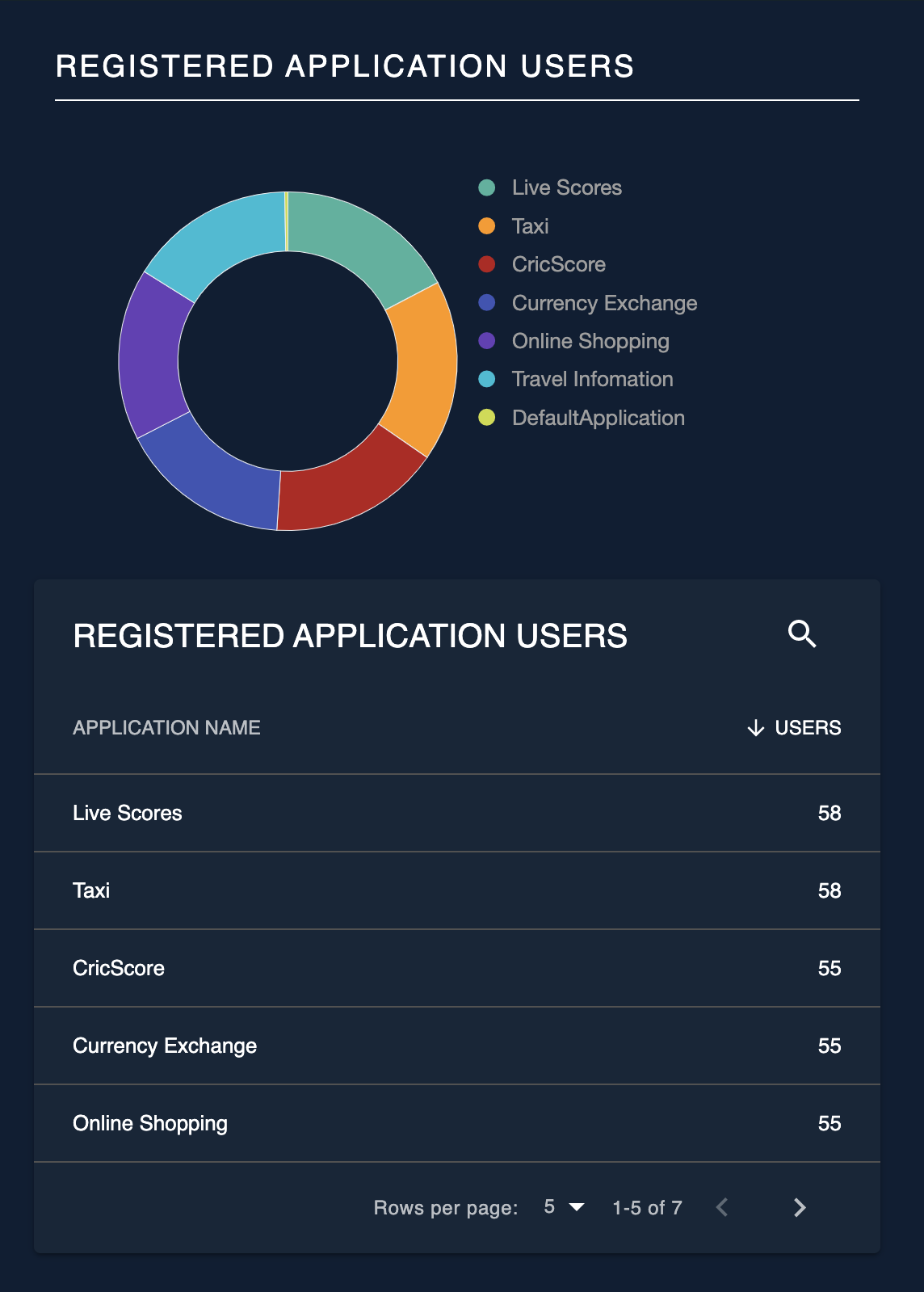Screen dimensions: 924x1292
Task: Toggle Live Scores legend dot
Action: point(486,187)
